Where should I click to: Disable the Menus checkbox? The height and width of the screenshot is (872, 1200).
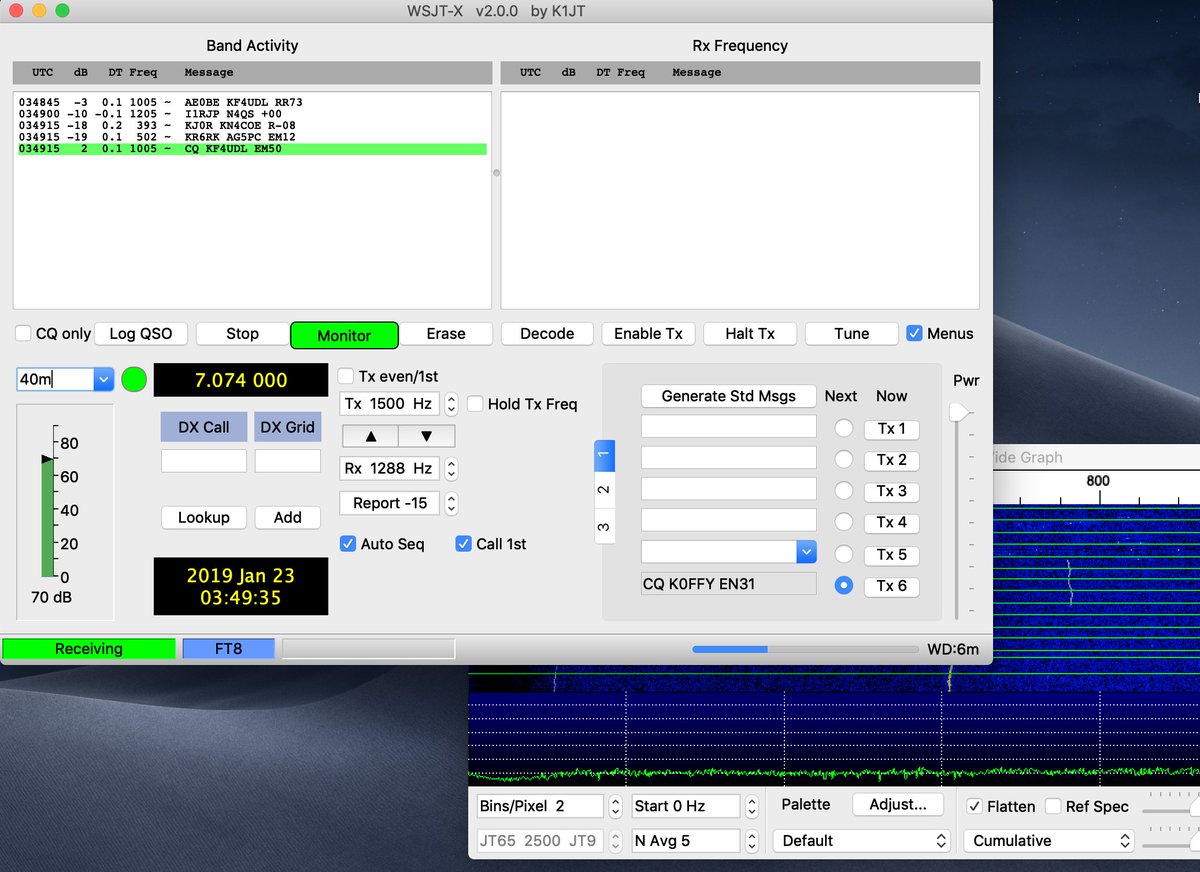click(x=914, y=334)
